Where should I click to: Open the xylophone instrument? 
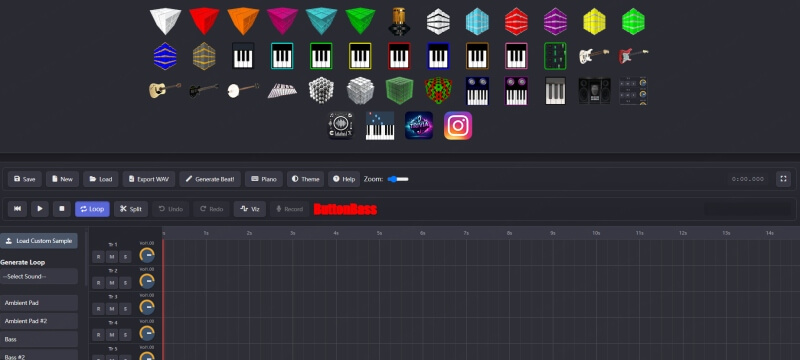(x=282, y=91)
